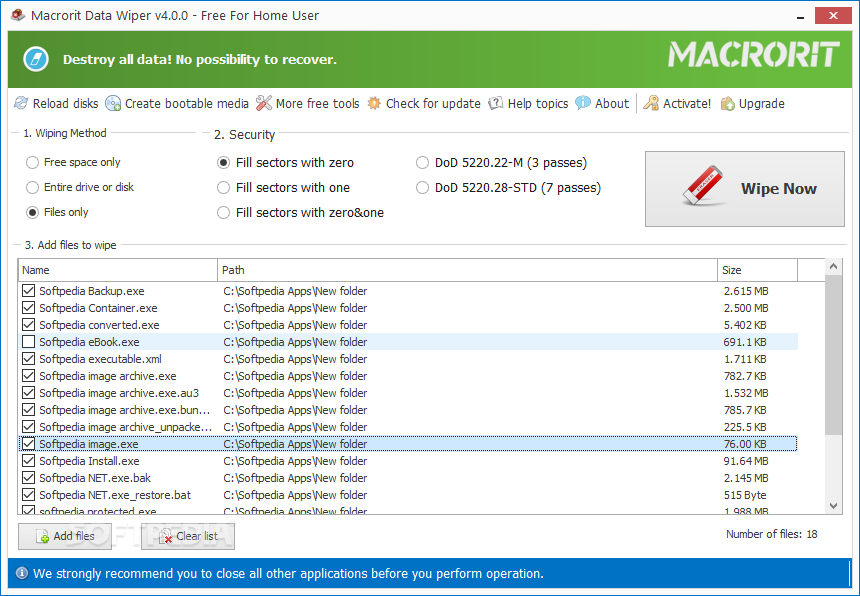This screenshot has height=596, width=860.
Task: Check Softpedia eBook.exe
Action: 29,342
